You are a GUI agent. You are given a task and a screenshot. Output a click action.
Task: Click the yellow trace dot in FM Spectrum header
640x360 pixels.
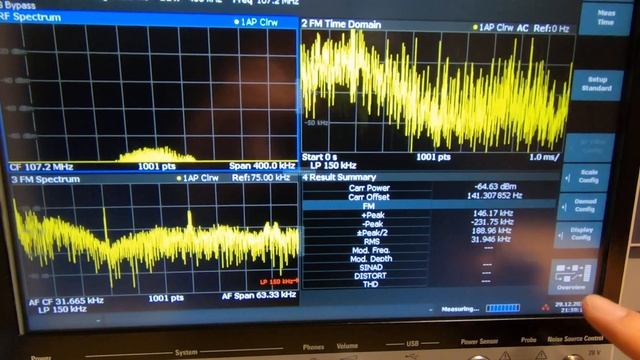click(179, 178)
